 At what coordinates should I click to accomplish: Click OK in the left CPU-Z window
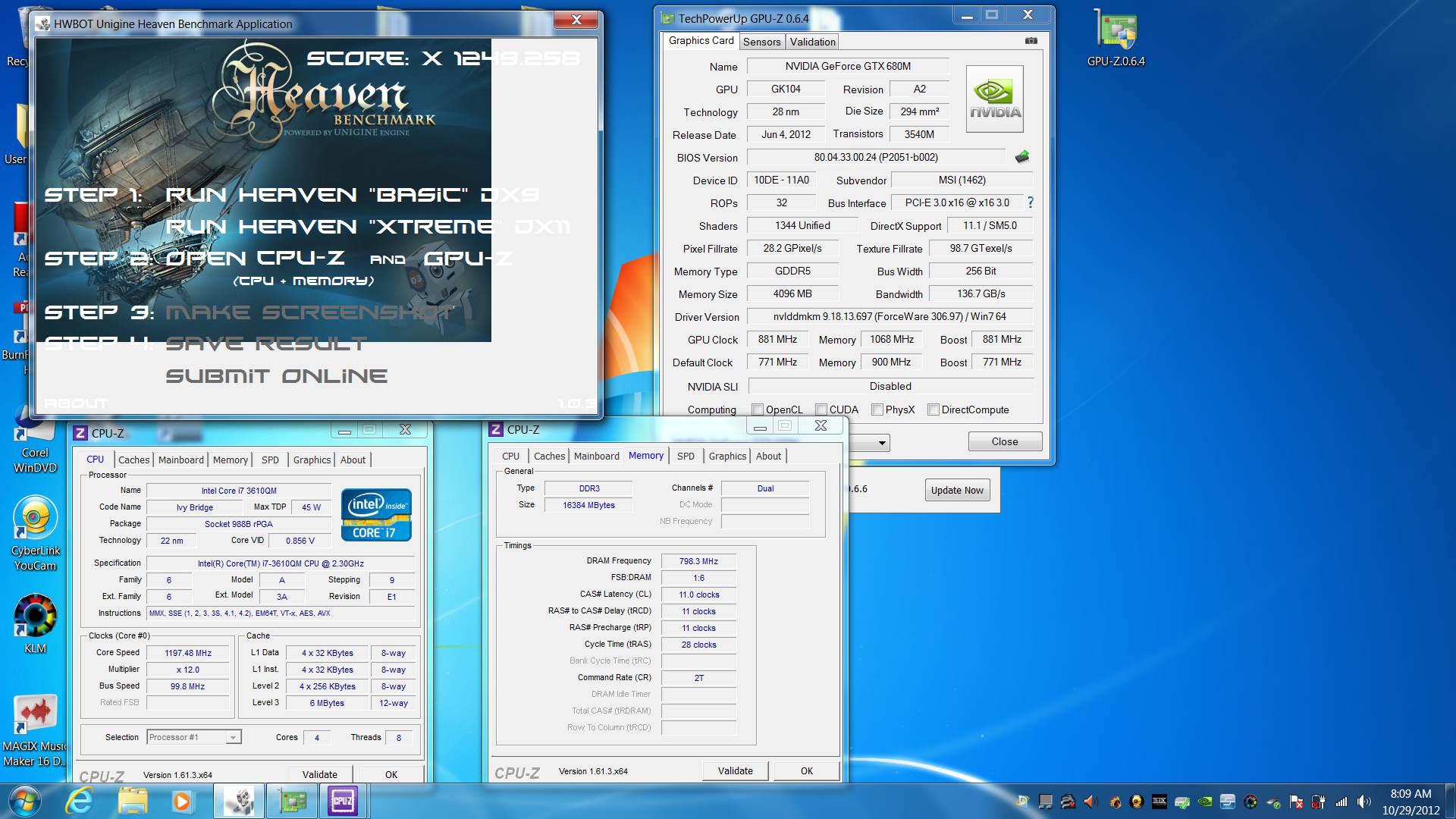point(391,774)
